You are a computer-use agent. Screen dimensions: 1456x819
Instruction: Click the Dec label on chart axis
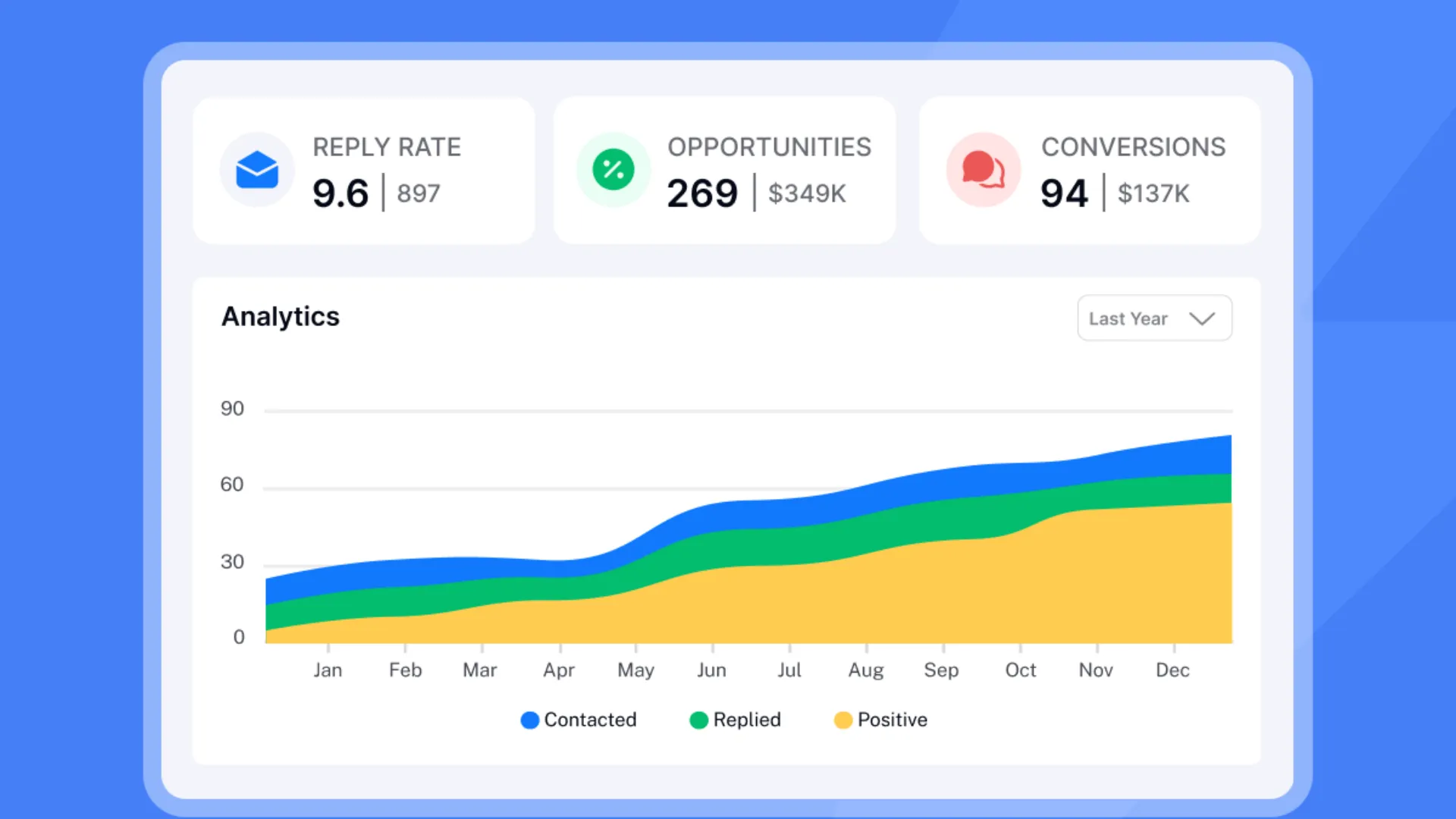point(1172,670)
